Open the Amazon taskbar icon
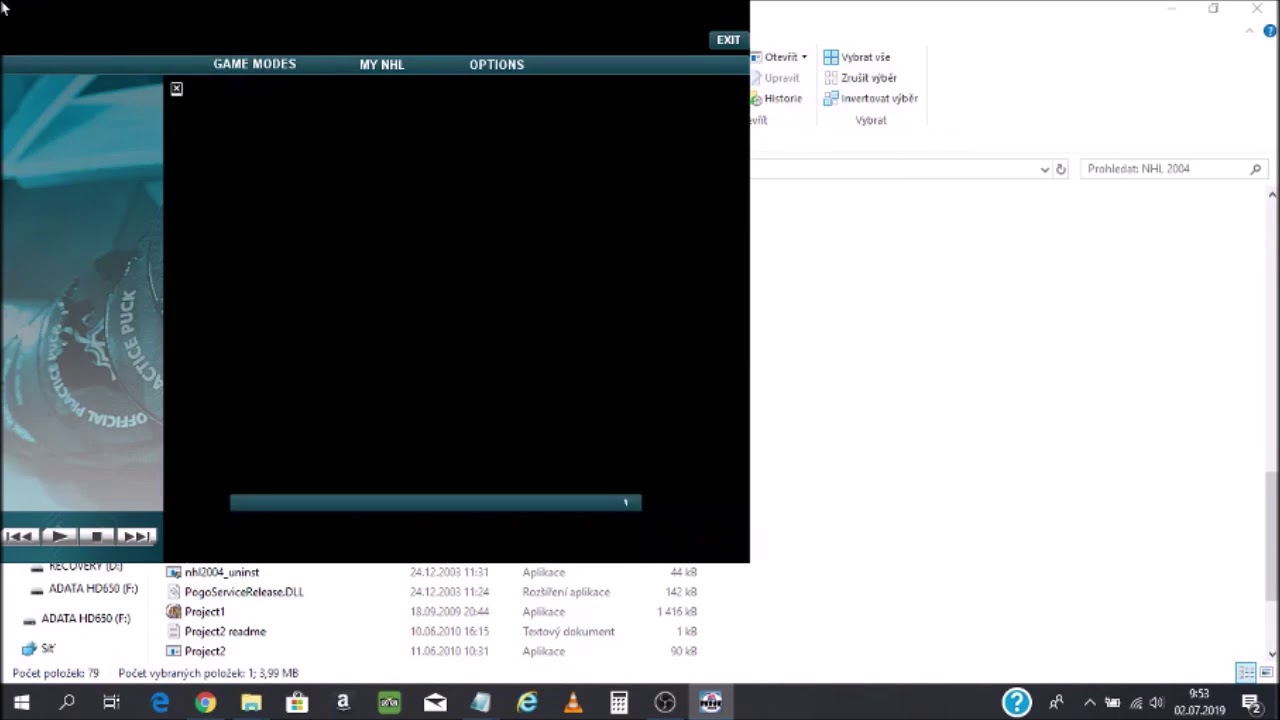 click(x=343, y=703)
